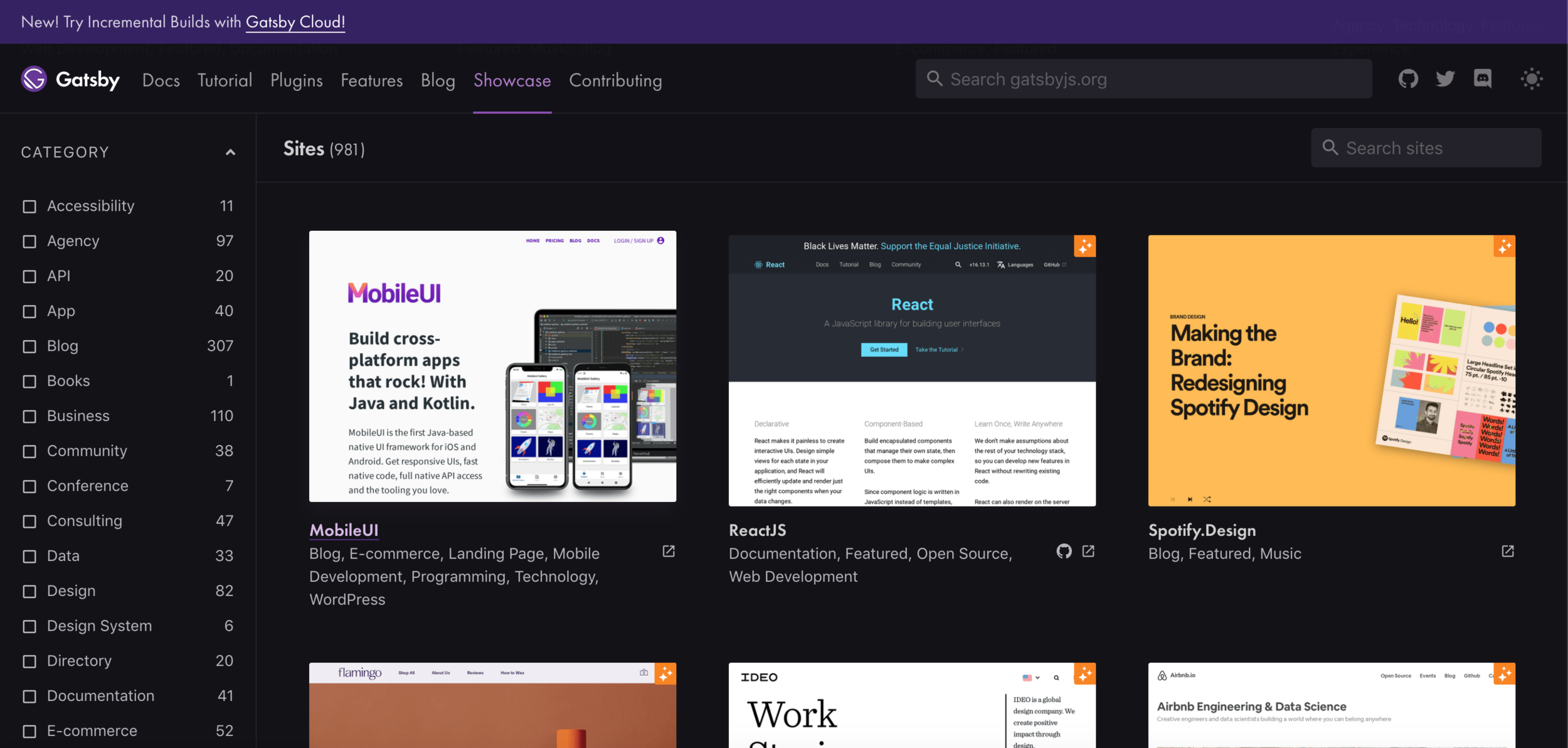Tick the Design System checkbox
The width and height of the screenshot is (1568, 748).
pyautogui.click(x=29, y=626)
